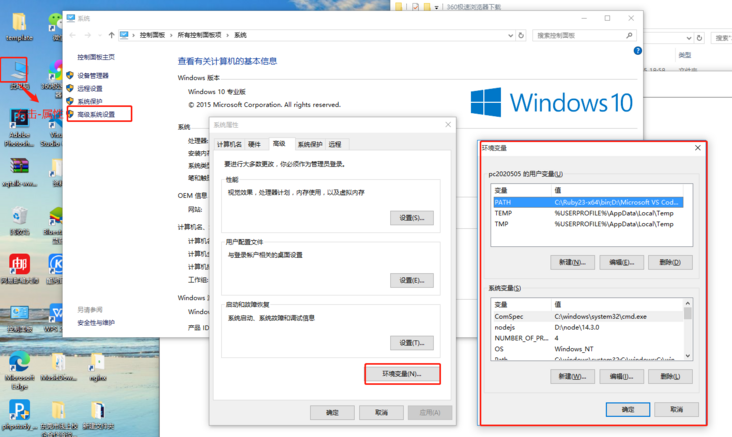
Task: Click the back arrow in System window
Action: (72, 35)
